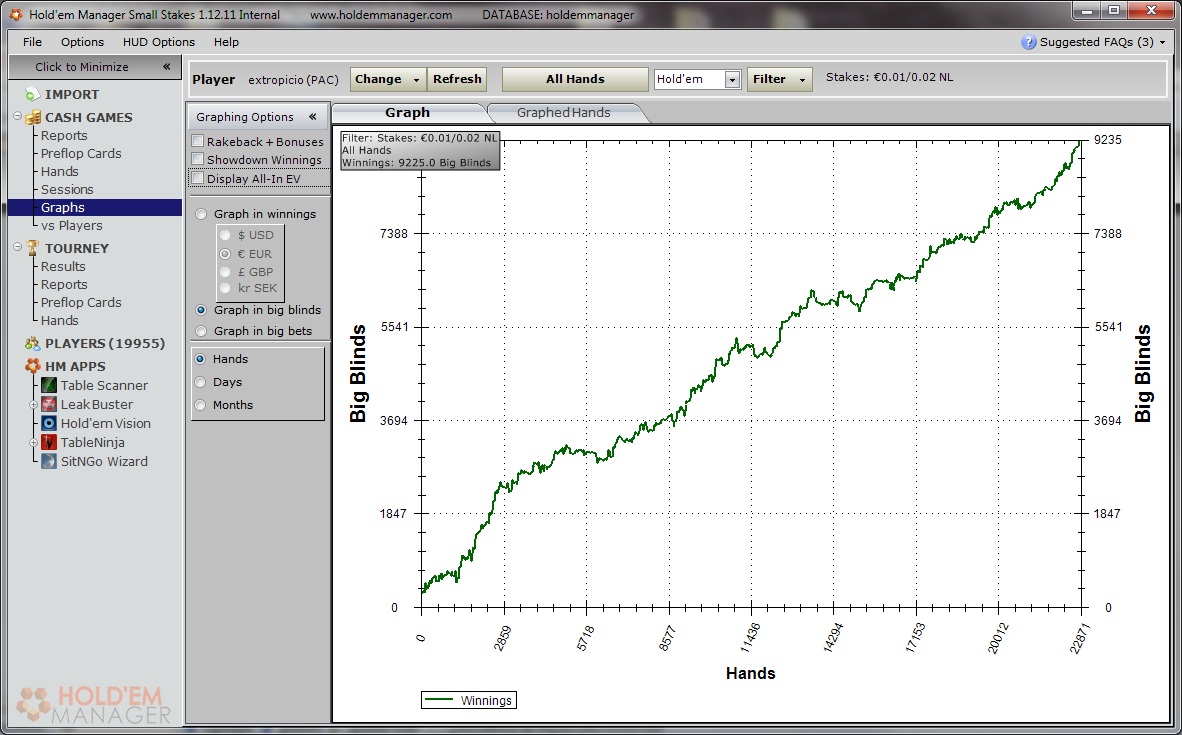Viewport: 1182px width, 735px height.
Task: Launch TableNinja app icon
Action: point(49,443)
